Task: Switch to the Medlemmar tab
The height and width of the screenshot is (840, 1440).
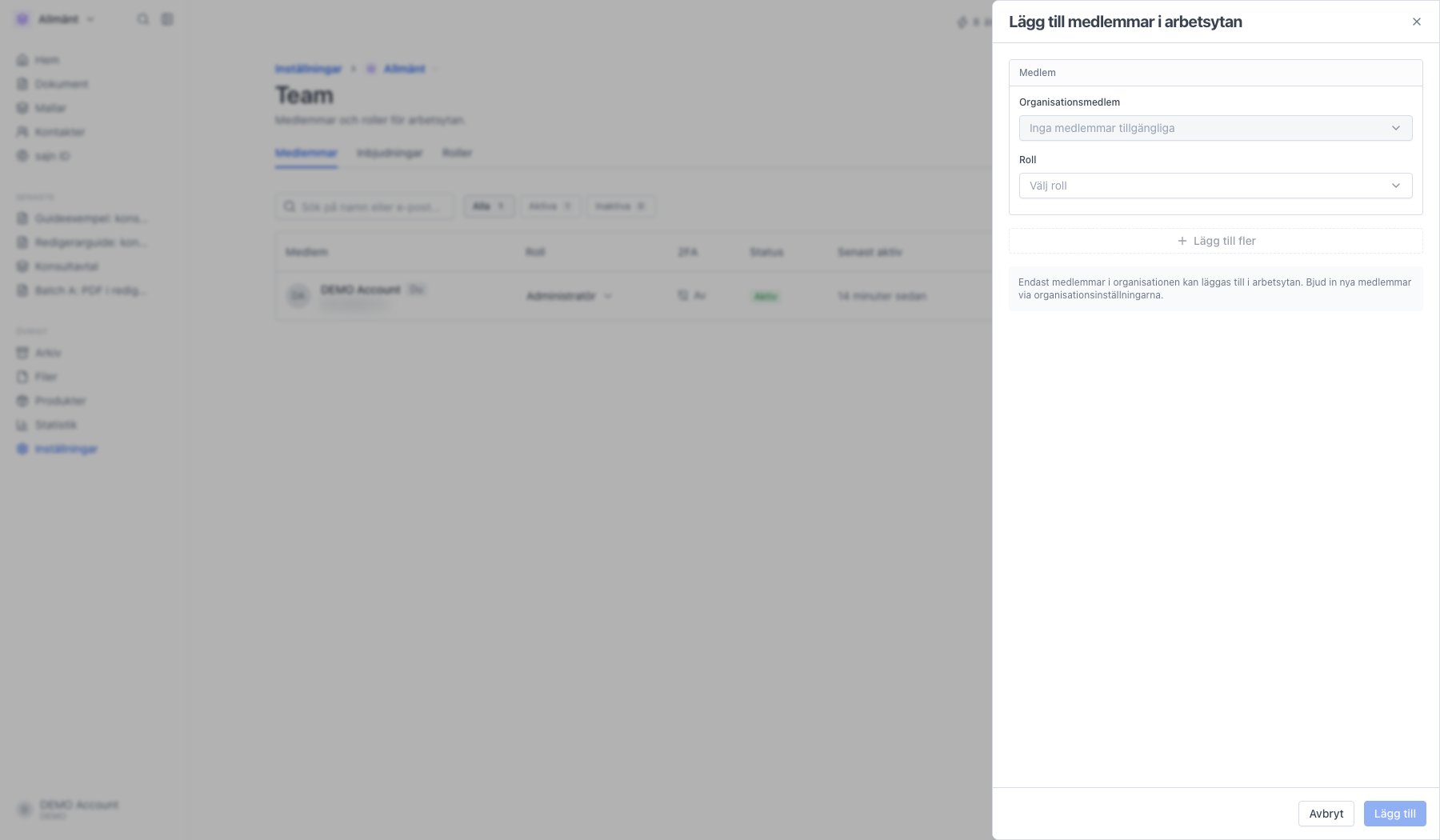Action: coord(306,153)
